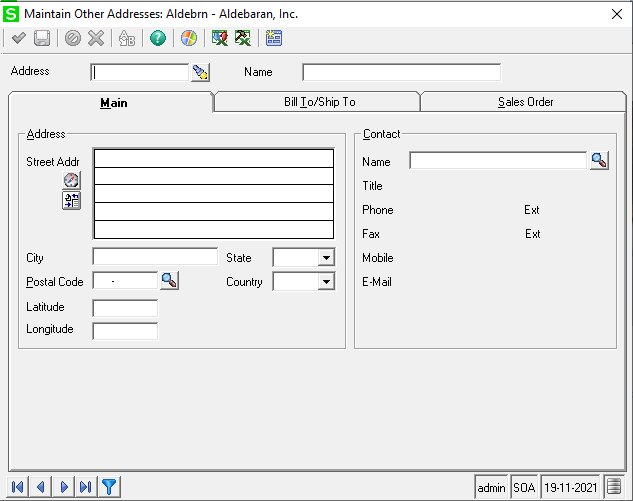Click the colorful Office globe toolbar icon
The height and width of the screenshot is (501, 633).
pyautogui.click(x=189, y=38)
